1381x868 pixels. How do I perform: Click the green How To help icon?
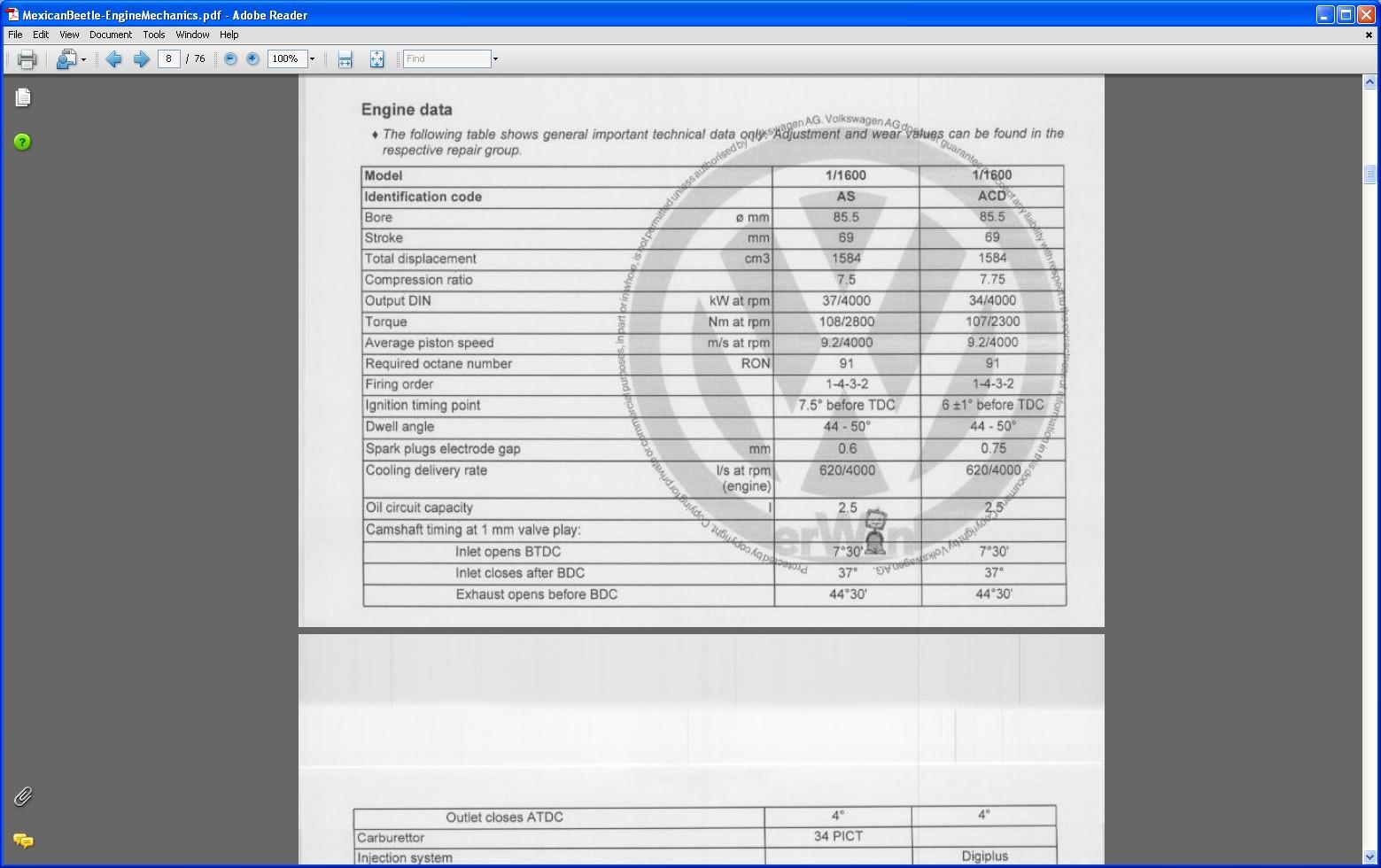coord(22,142)
